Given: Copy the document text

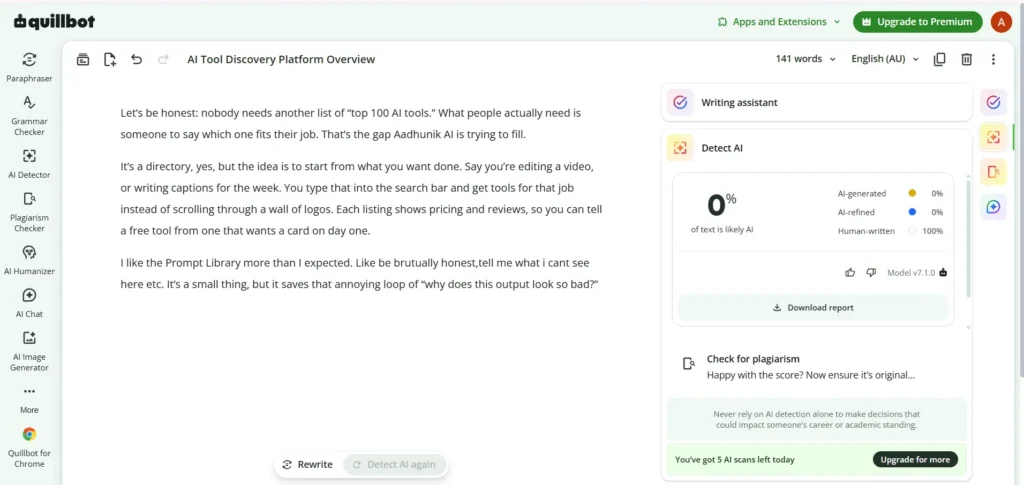Looking at the screenshot, I should [x=939, y=59].
